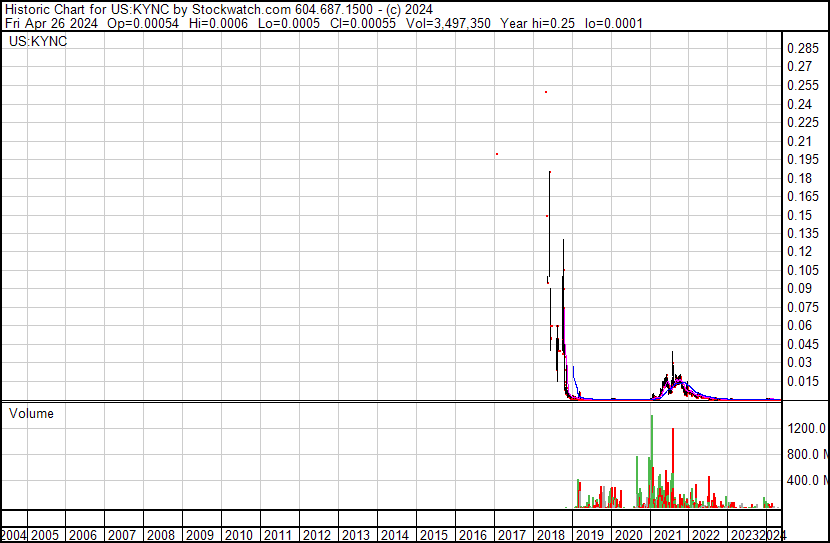The image size is (830, 543).
Task: Select the 2015 year label on the time axis
Action: point(434,535)
